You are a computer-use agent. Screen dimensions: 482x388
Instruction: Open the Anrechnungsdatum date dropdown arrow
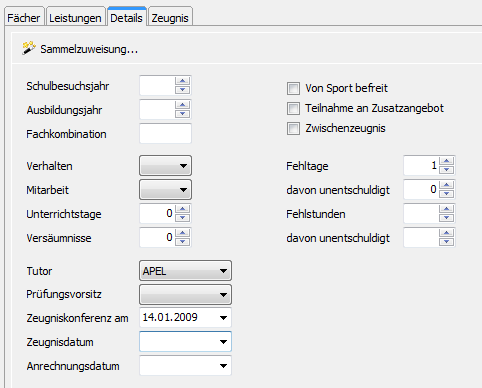coord(223,366)
